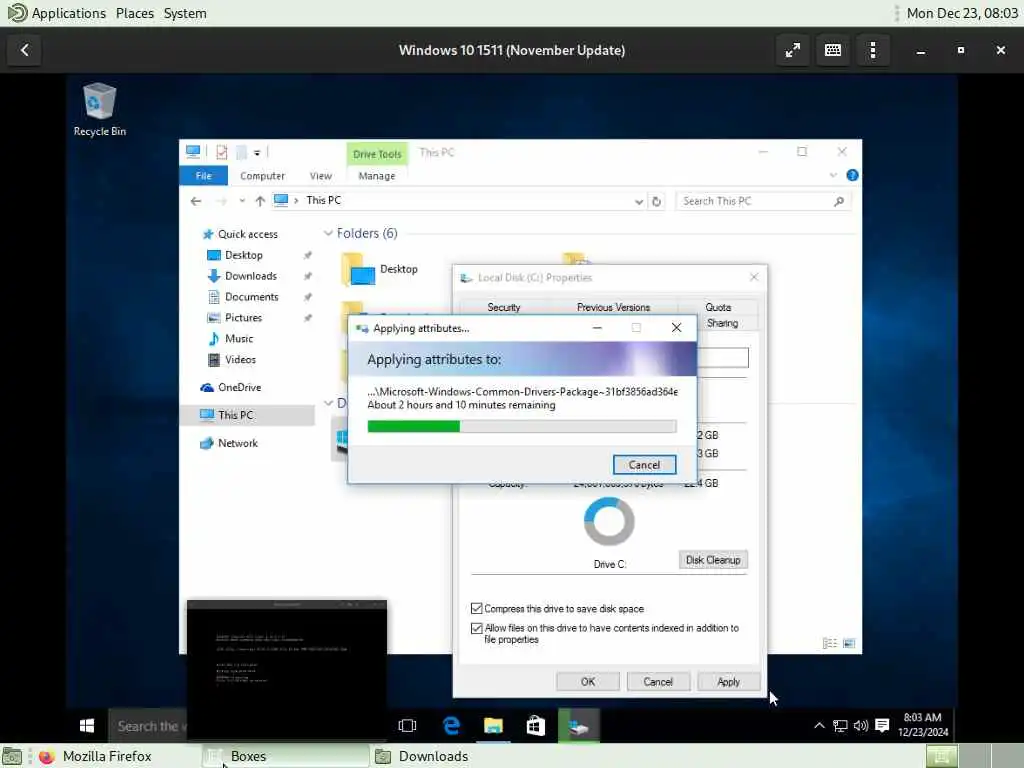
Task: Click the Properties taskbar app icon
Action: pyautogui.click(x=579, y=726)
